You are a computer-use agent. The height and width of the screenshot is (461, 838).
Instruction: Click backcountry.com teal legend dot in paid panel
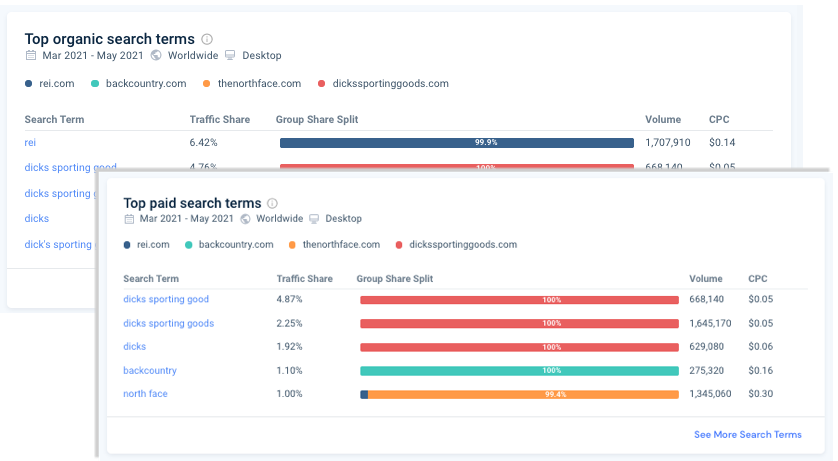(188, 245)
